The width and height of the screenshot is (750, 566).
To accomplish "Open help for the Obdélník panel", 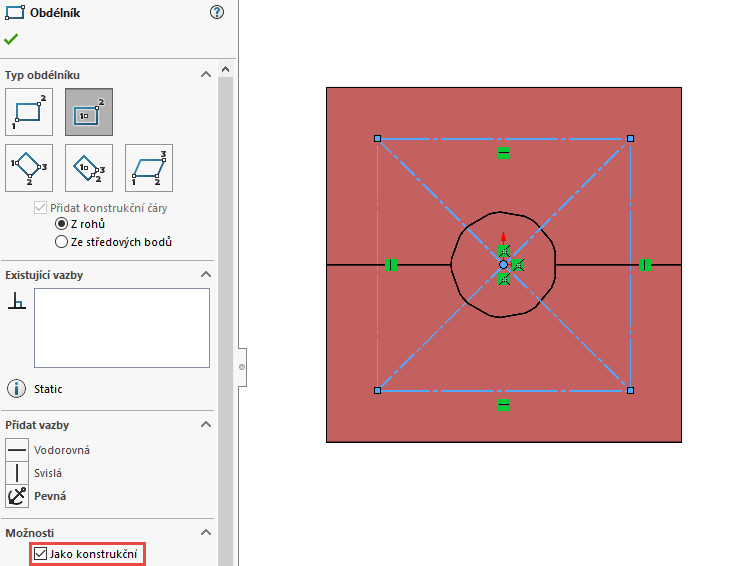I will tap(217, 12).
